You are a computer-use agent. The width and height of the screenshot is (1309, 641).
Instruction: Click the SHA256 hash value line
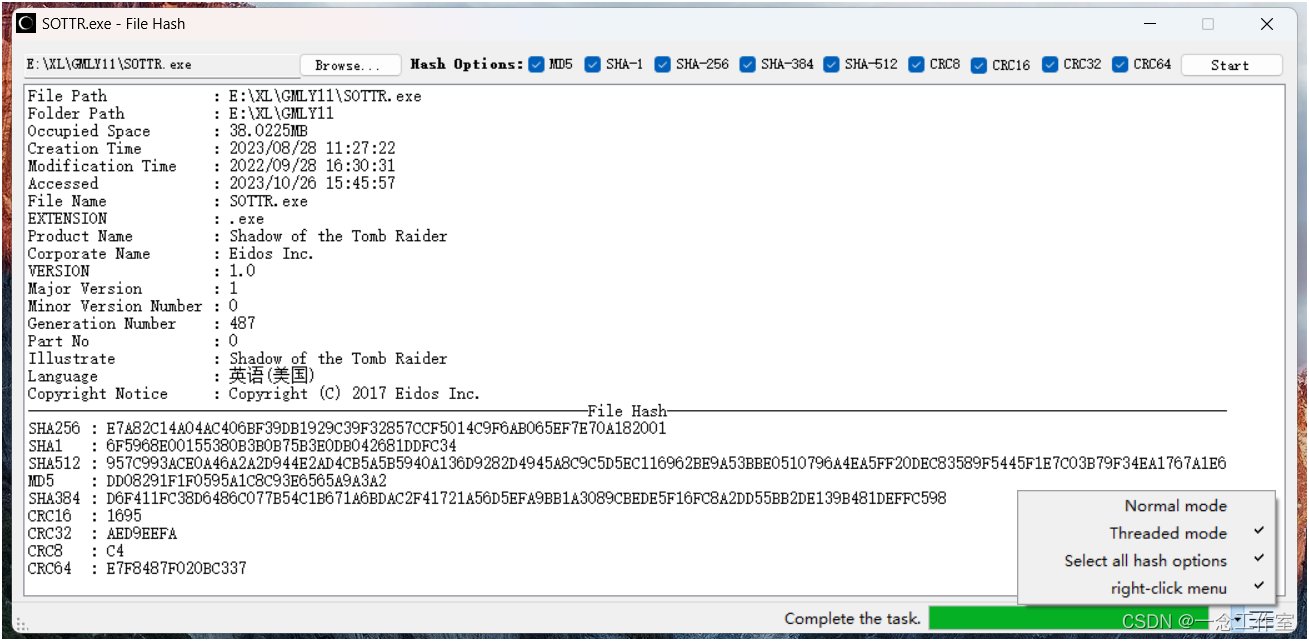(x=347, y=429)
